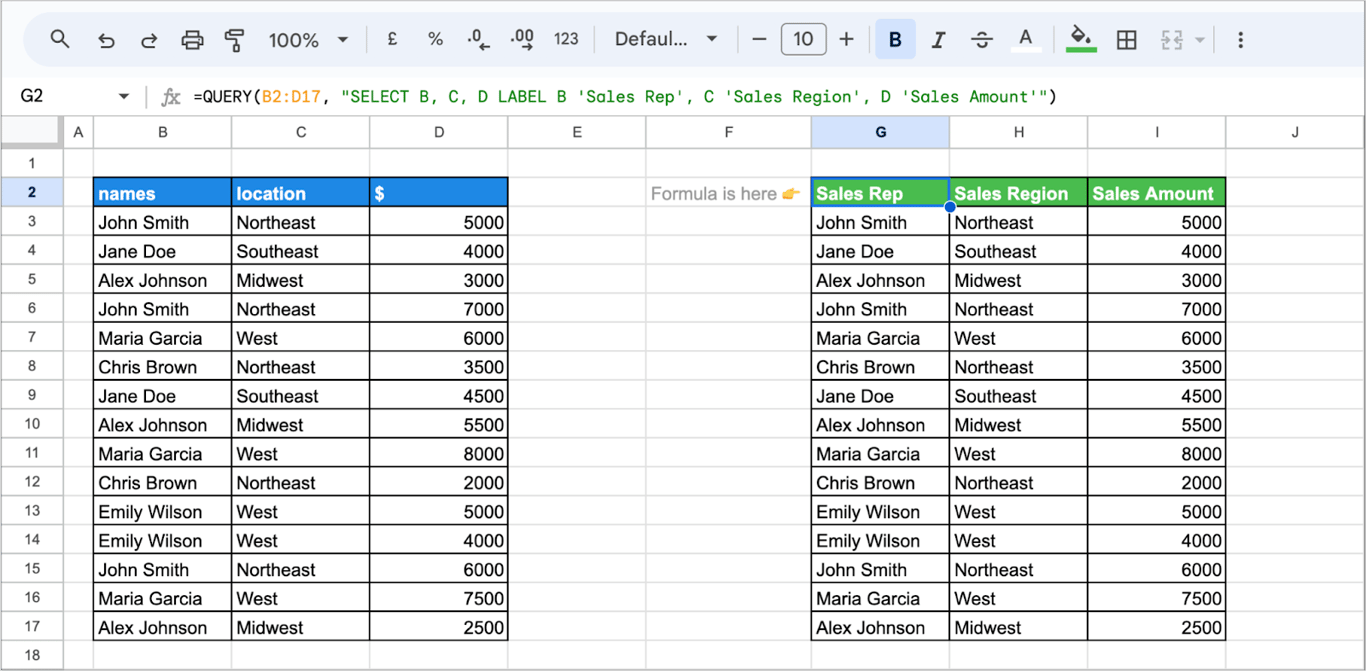Toggle bold formatting
Screen dimensions: 1366x671
tap(895, 39)
